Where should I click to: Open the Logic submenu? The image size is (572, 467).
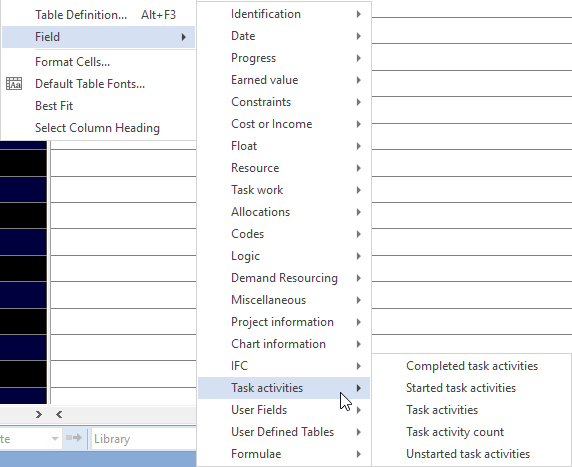tap(284, 256)
